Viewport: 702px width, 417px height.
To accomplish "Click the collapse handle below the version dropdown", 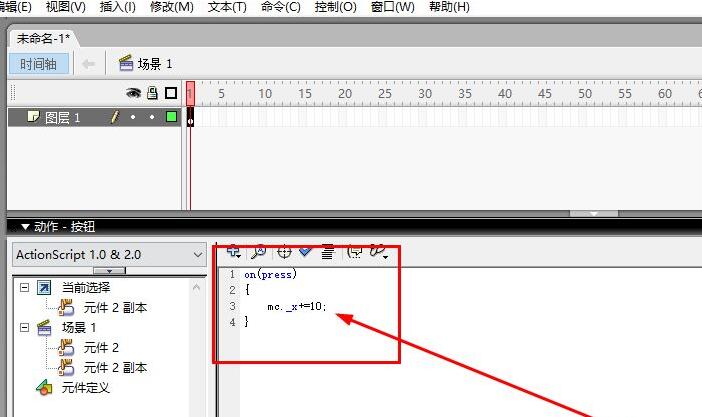I will (109, 271).
